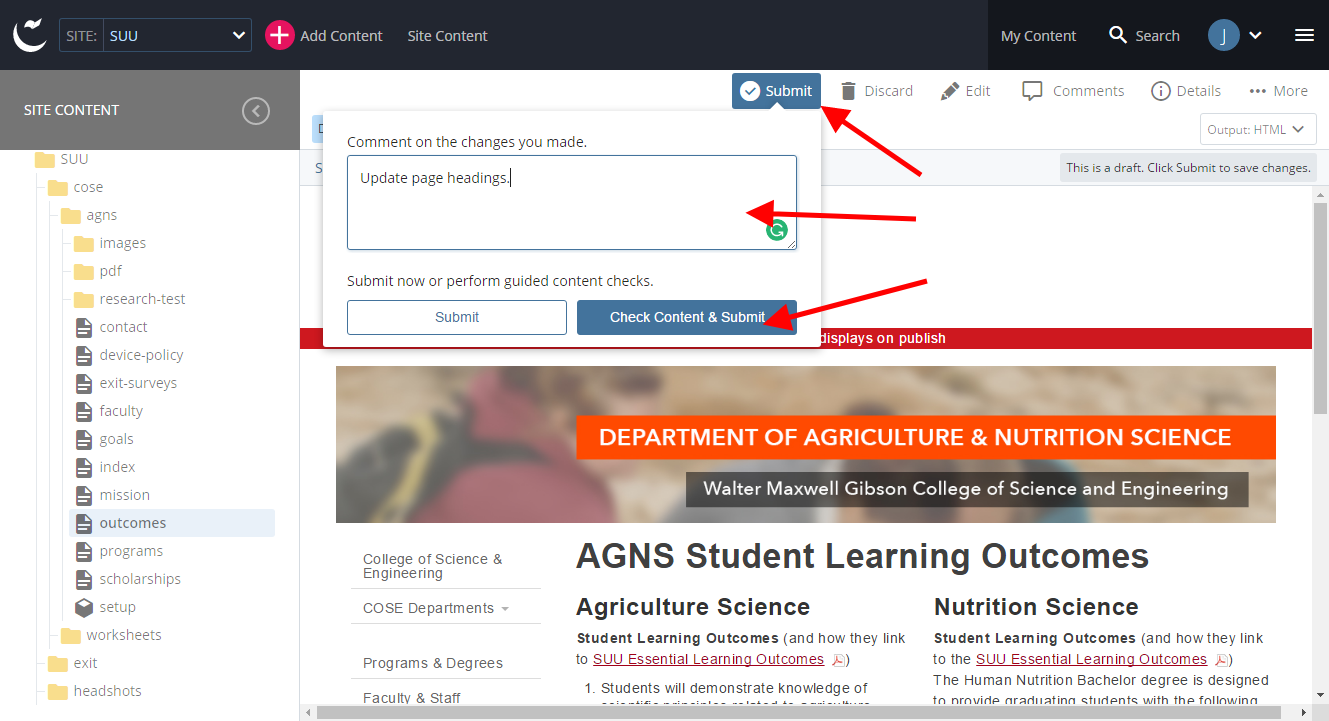This screenshot has width=1329, height=721.
Task: Open the Search magnifier icon
Action: 1118,35
